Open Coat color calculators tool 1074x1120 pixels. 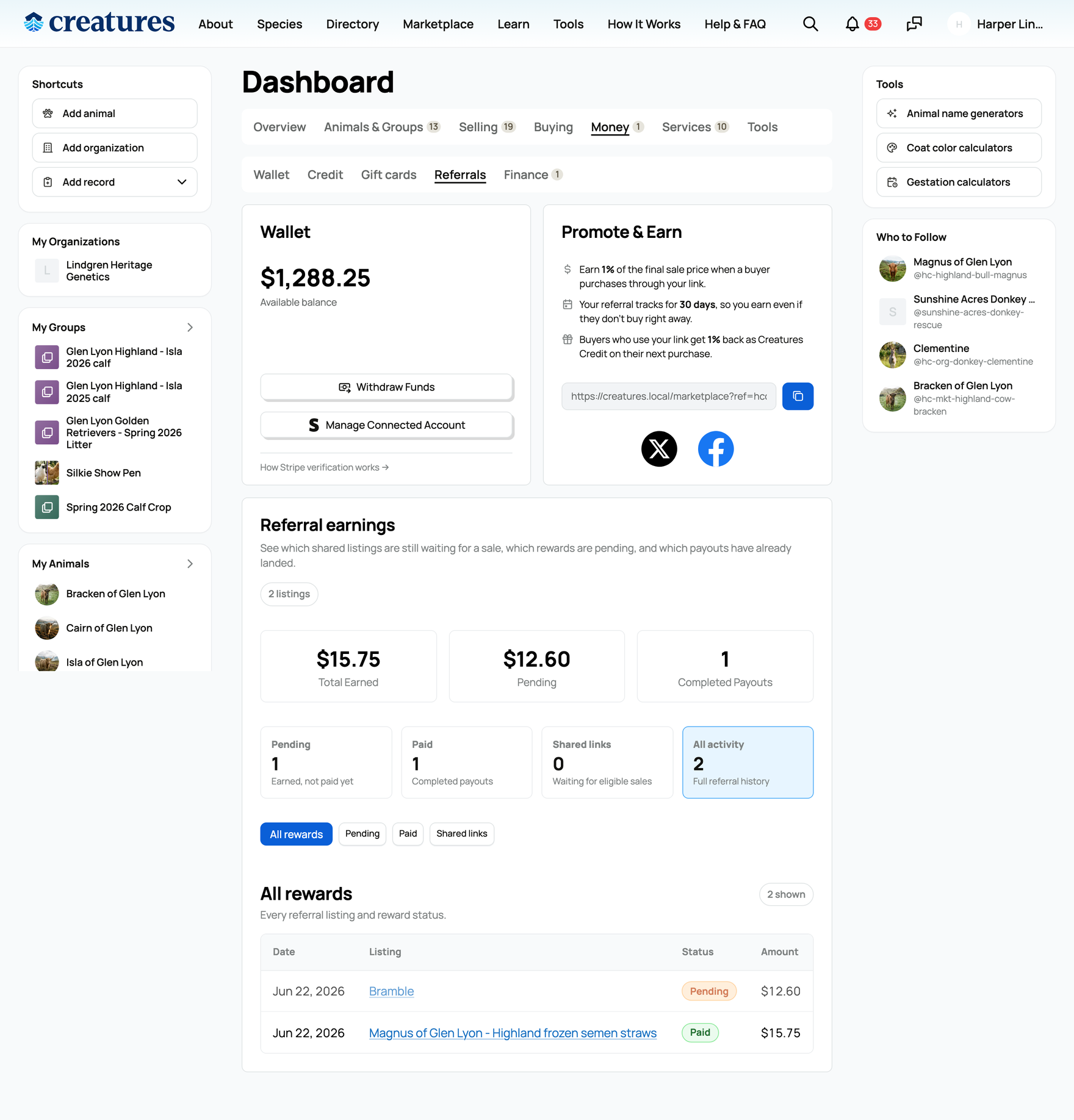959,148
